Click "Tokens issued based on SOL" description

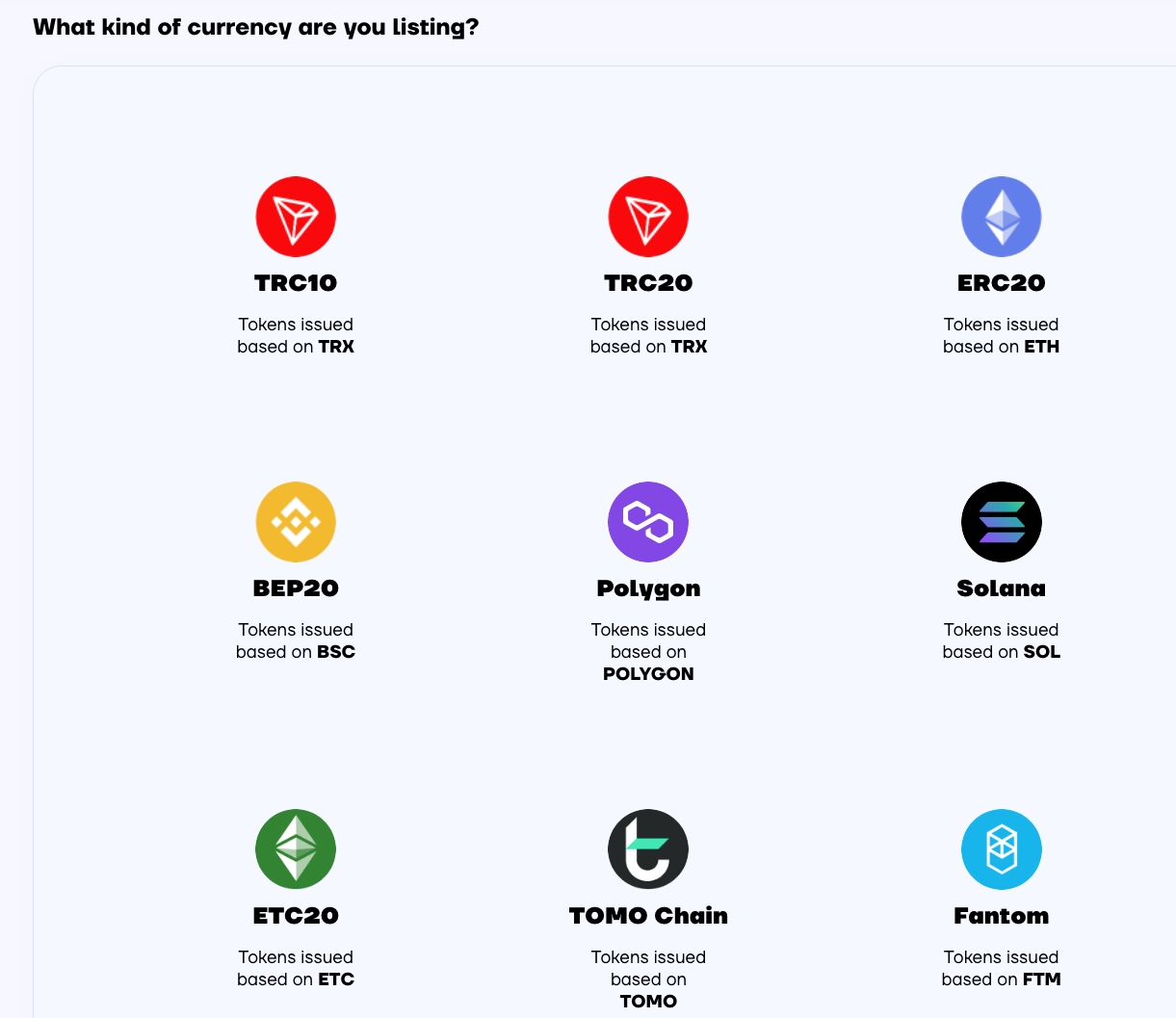(x=1001, y=640)
